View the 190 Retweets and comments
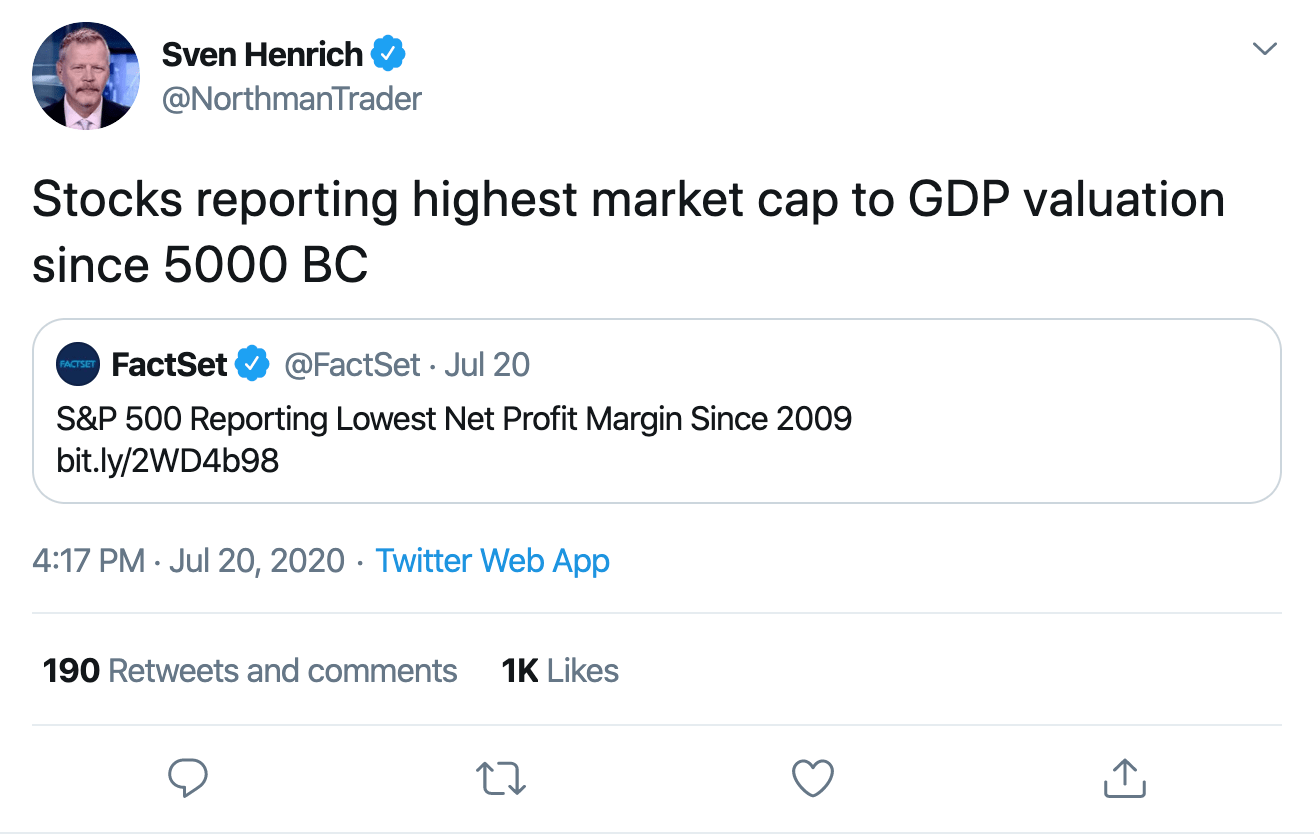Screen dimensions: 1314x836 click(250, 670)
